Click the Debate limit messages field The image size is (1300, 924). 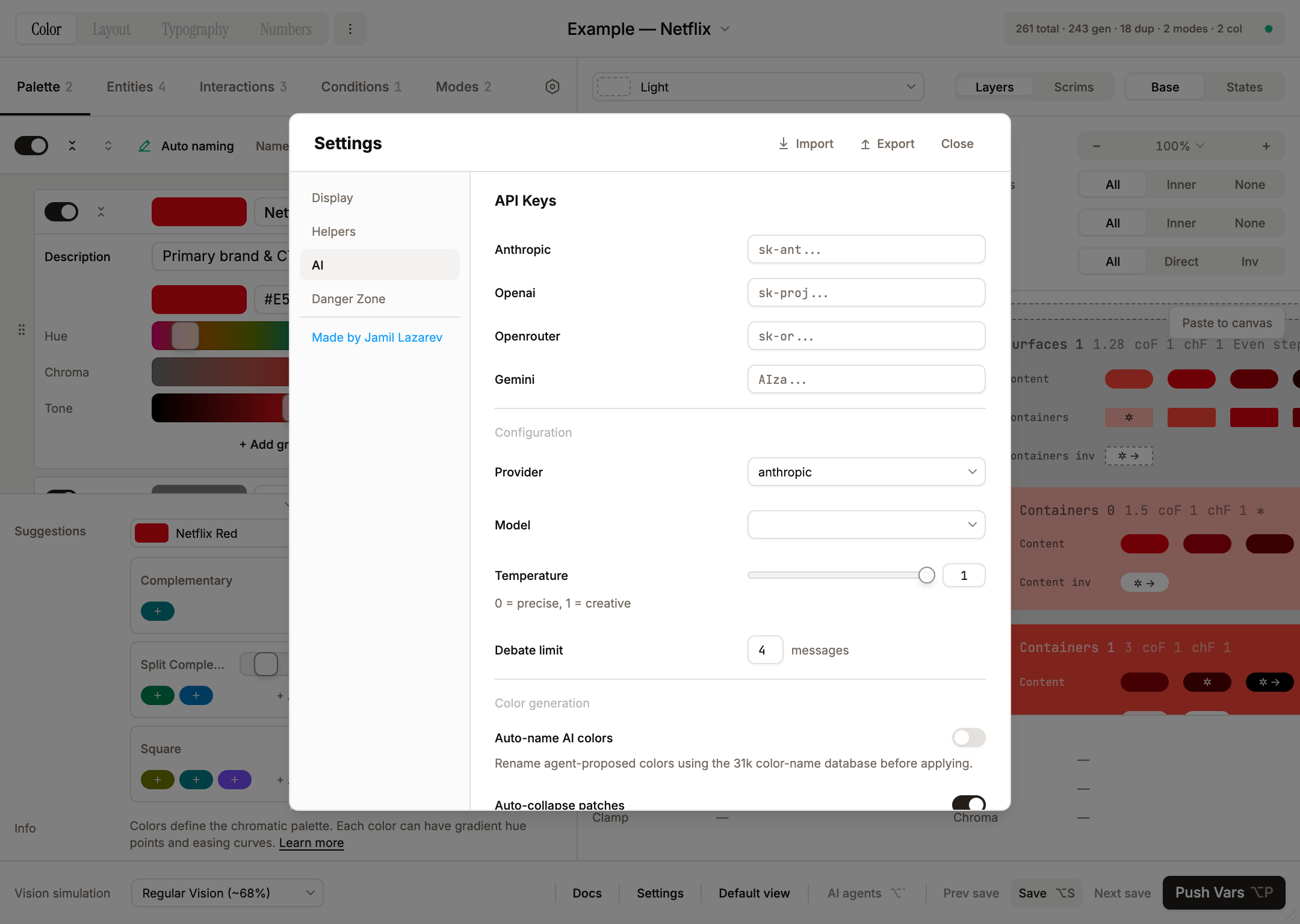[x=765, y=650]
